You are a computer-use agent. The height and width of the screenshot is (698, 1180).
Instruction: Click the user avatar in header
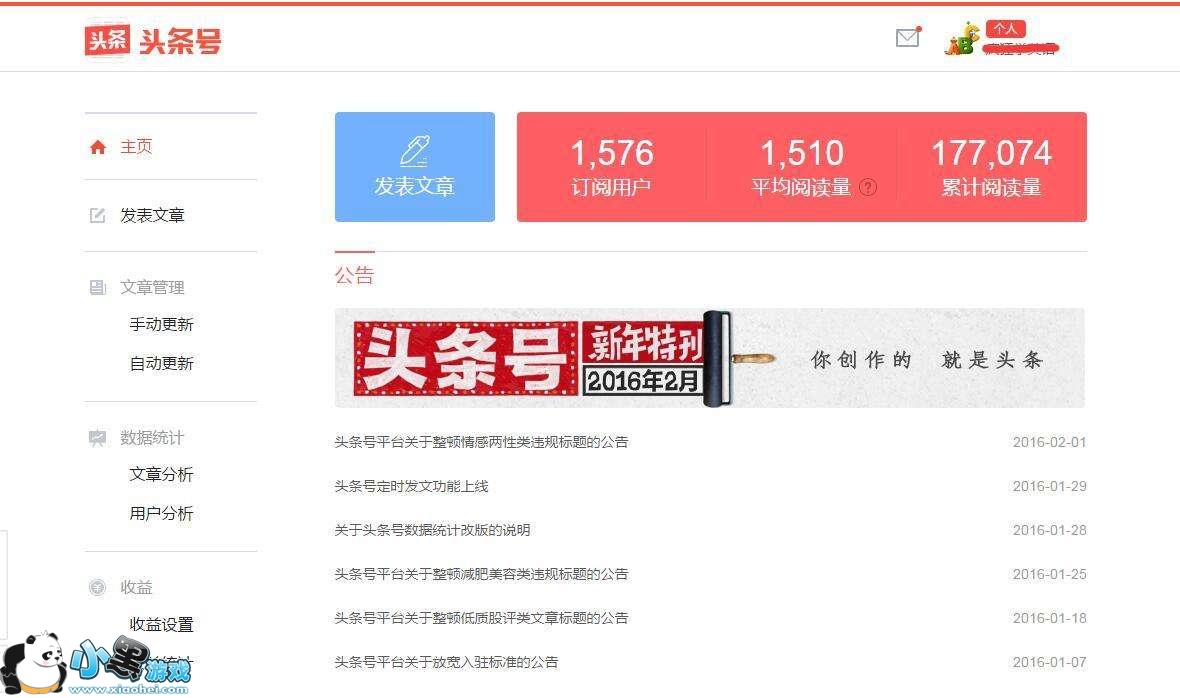(x=962, y=39)
